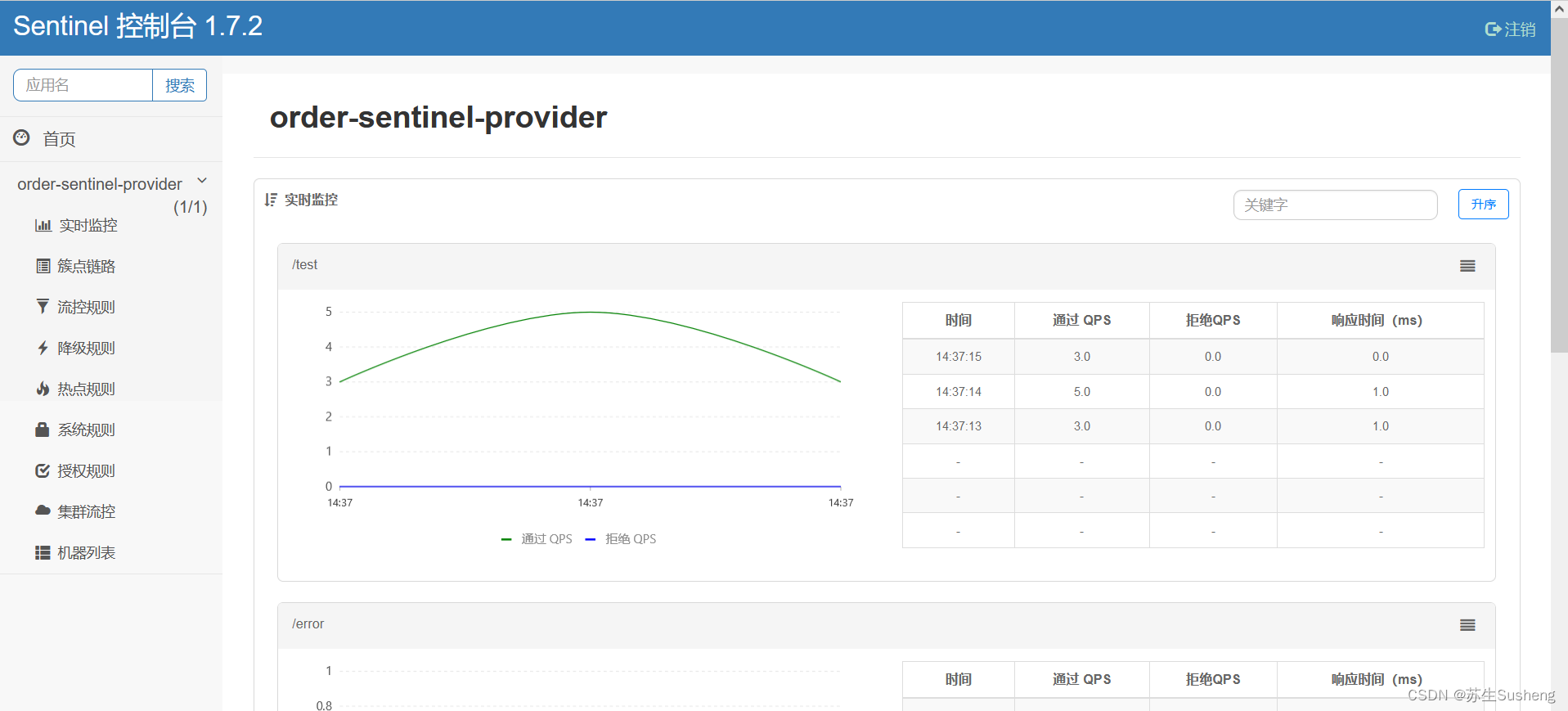This screenshot has height=711, width=1568.
Task: Select 授权规则 menu item
Action: click(86, 470)
